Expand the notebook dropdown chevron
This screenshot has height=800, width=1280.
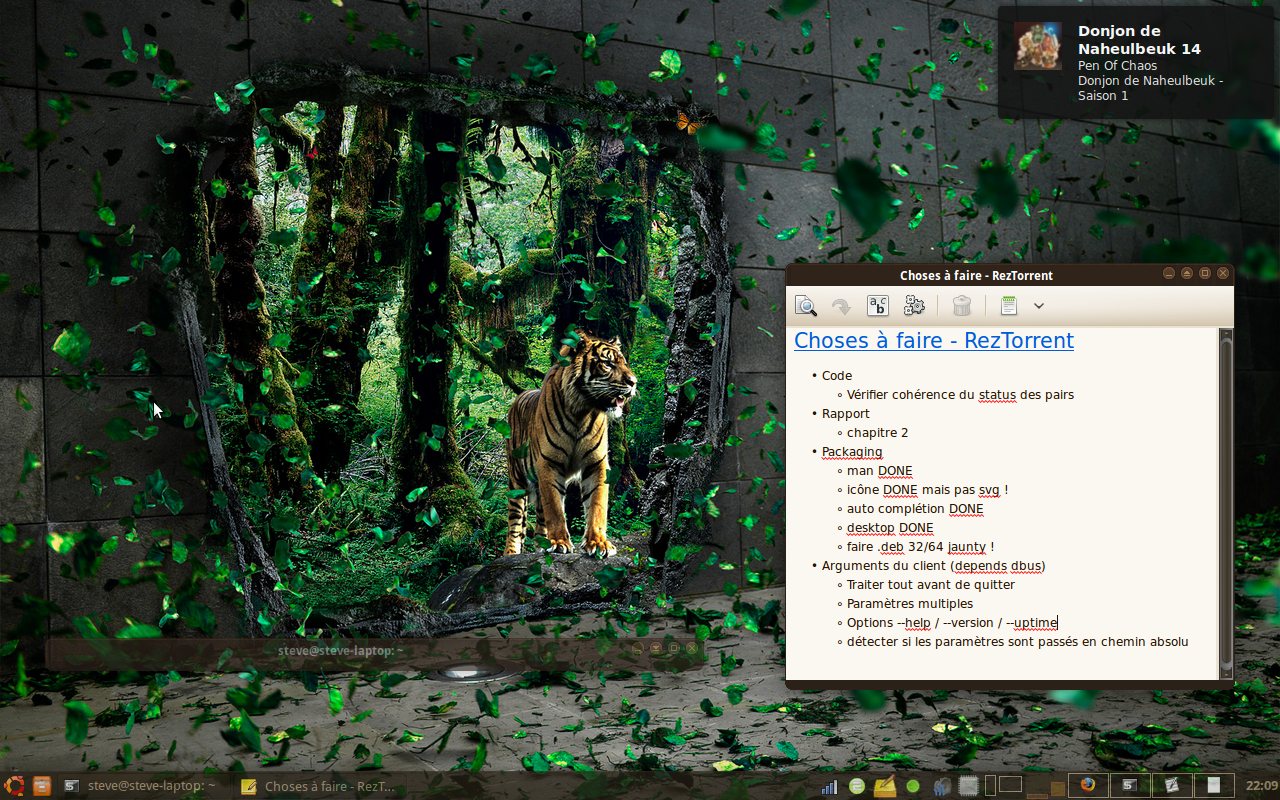[x=1039, y=306]
